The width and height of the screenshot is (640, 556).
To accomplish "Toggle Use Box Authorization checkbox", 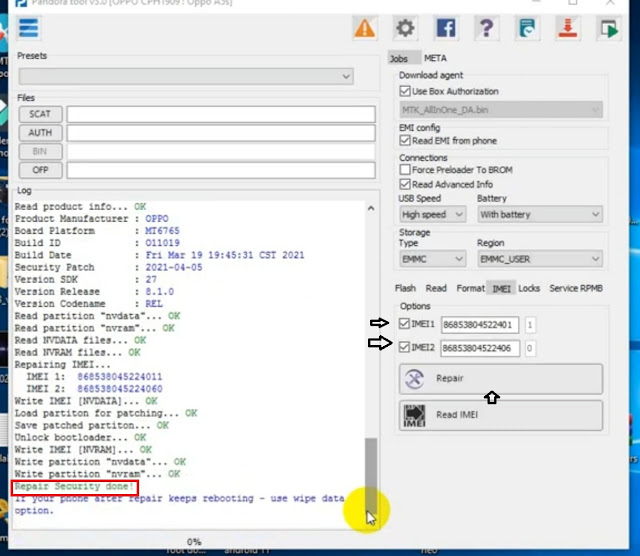I will tap(404, 91).
